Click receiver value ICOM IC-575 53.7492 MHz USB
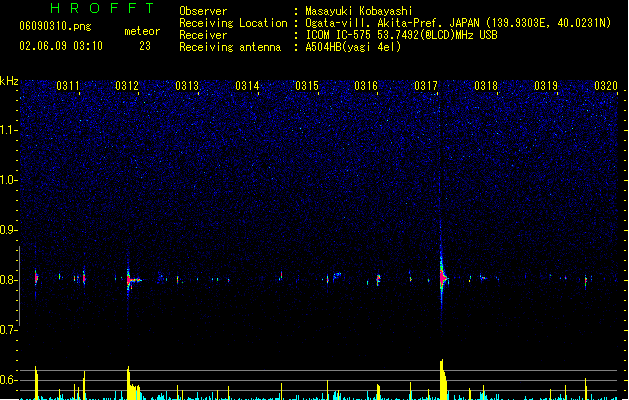 (402, 35)
